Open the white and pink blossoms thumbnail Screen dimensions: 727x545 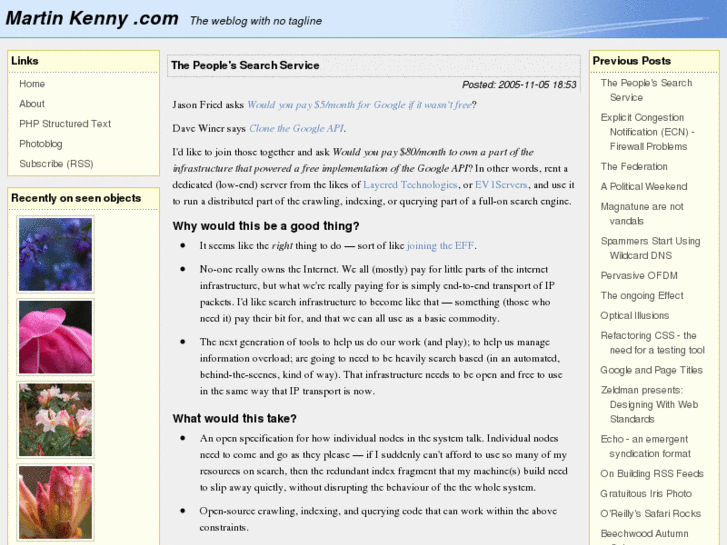pos(56,420)
